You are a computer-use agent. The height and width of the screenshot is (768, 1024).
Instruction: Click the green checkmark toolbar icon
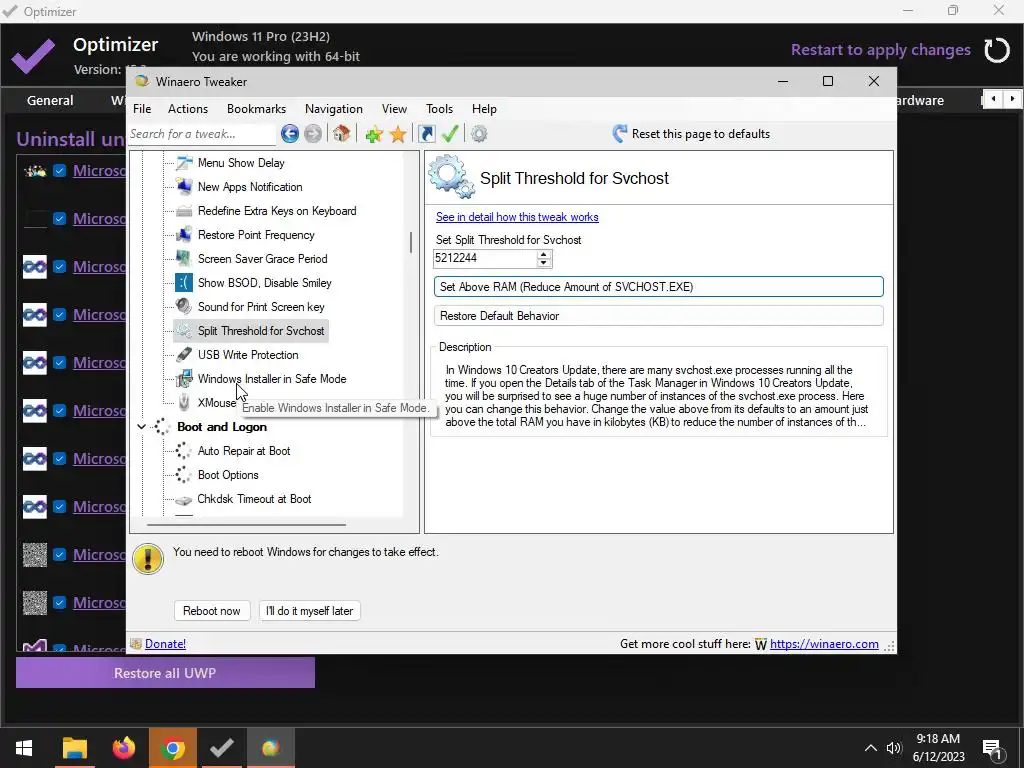point(450,134)
